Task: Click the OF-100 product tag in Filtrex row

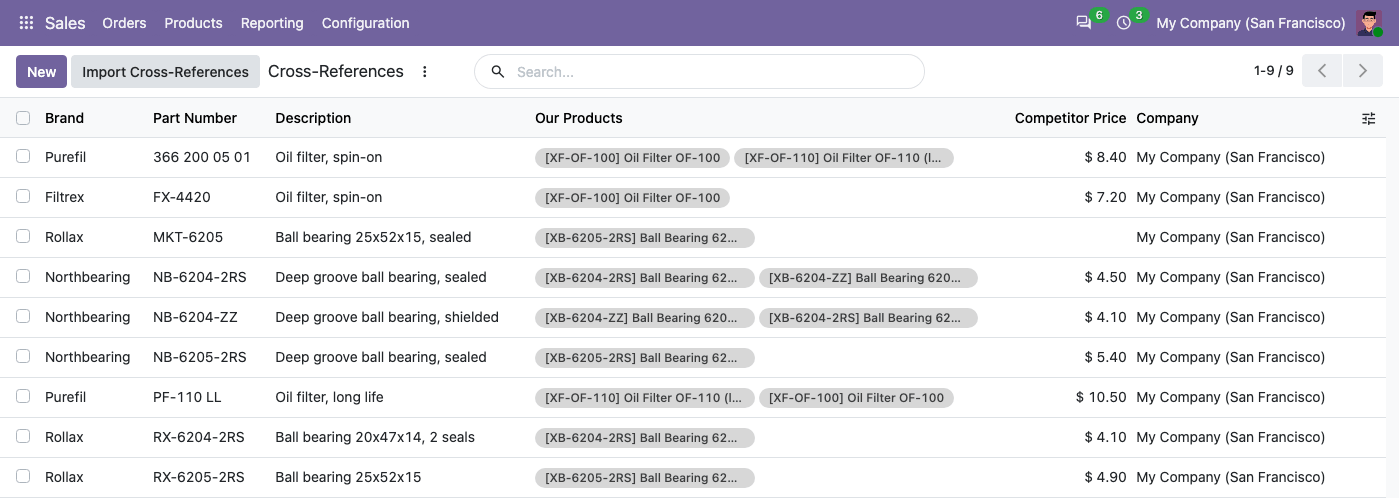Action: pyautogui.click(x=632, y=198)
